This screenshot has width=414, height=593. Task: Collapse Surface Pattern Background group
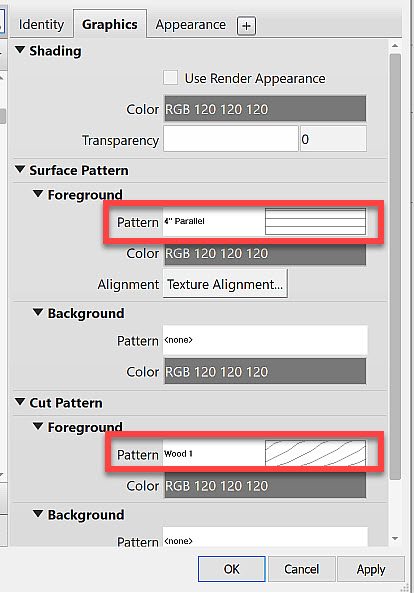(38, 312)
